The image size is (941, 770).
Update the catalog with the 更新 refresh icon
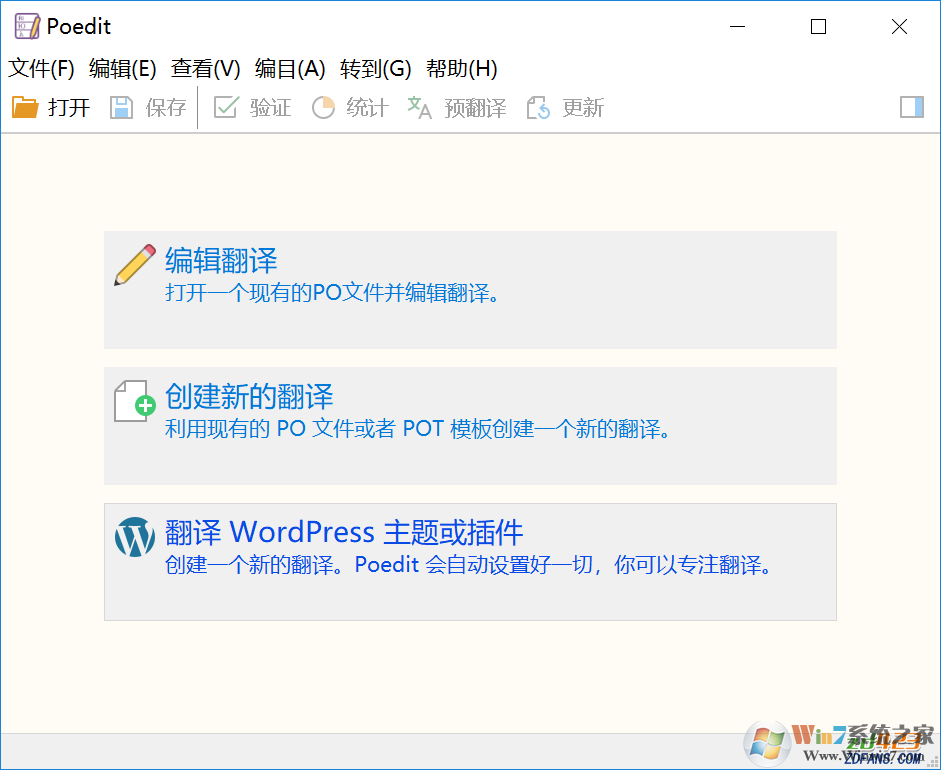coord(537,107)
